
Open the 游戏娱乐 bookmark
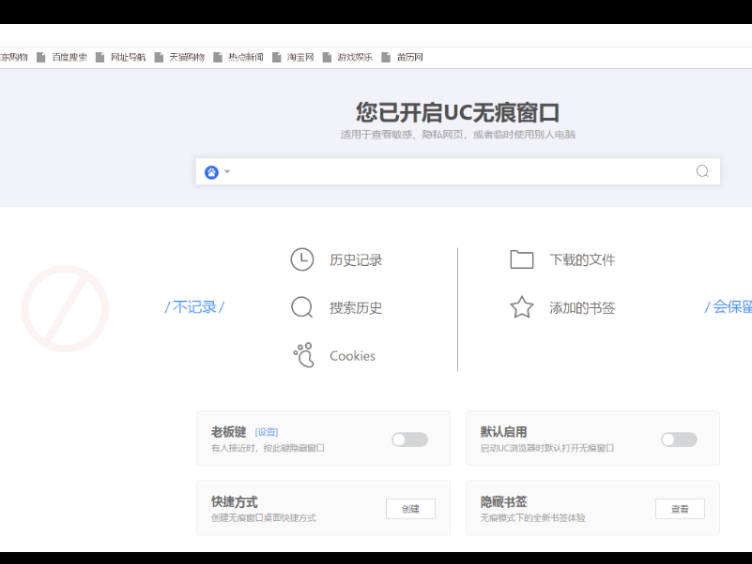(348, 58)
